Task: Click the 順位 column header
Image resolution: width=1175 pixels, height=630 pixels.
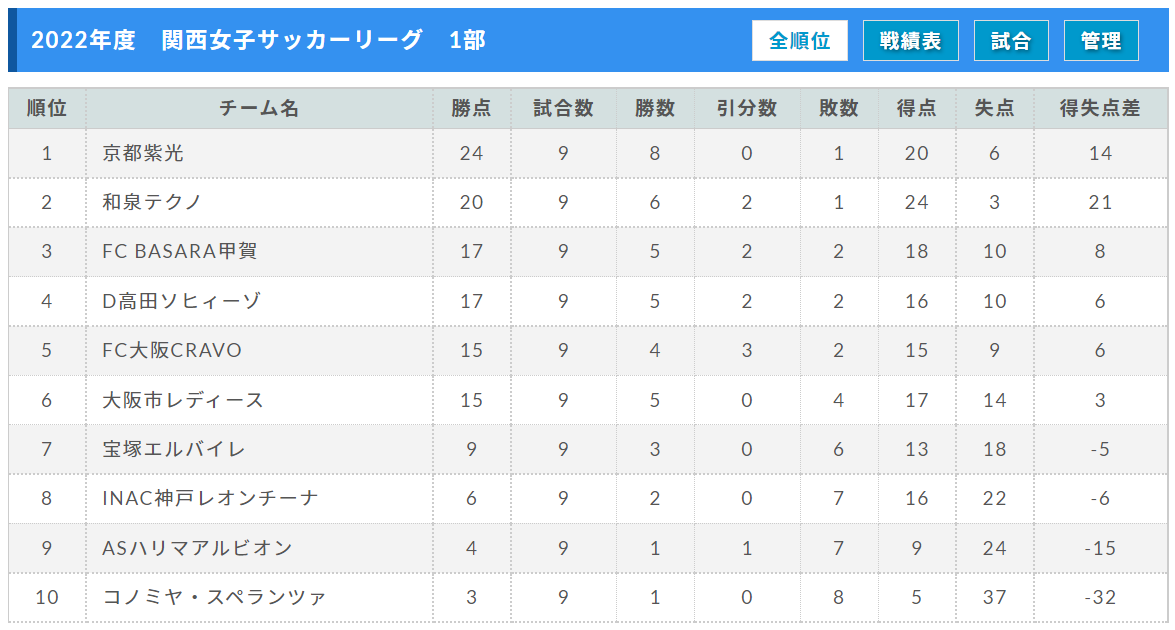Action: point(47,109)
